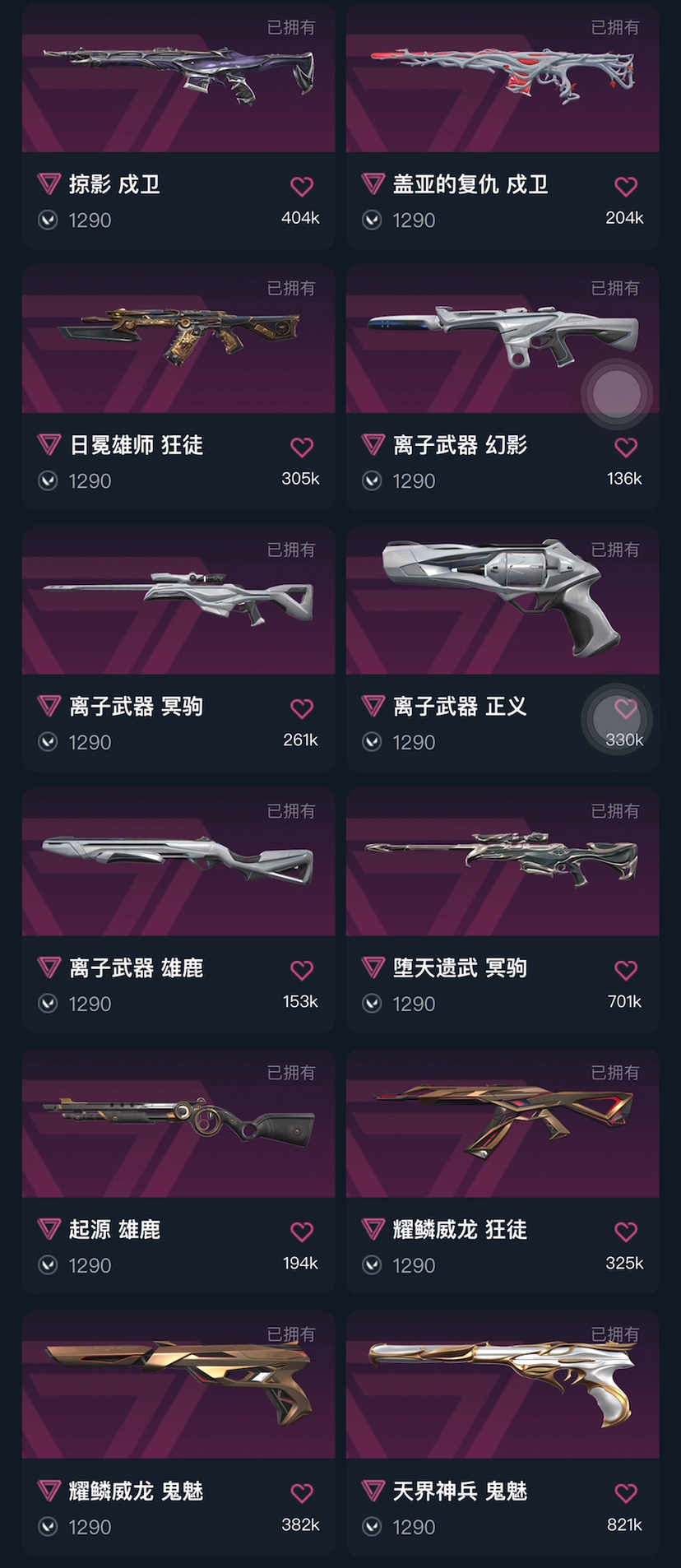The height and width of the screenshot is (1568, 681).
Task: Favorite the 掠影 戍卫 skin with heart icon
Action: coord(302,187)
